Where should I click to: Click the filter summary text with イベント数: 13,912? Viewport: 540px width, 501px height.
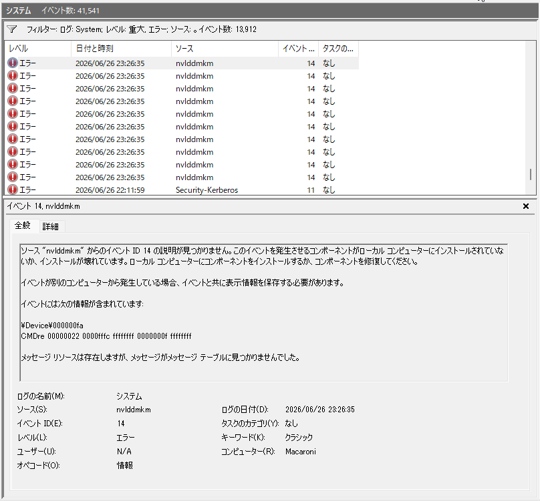coord(142,29)
